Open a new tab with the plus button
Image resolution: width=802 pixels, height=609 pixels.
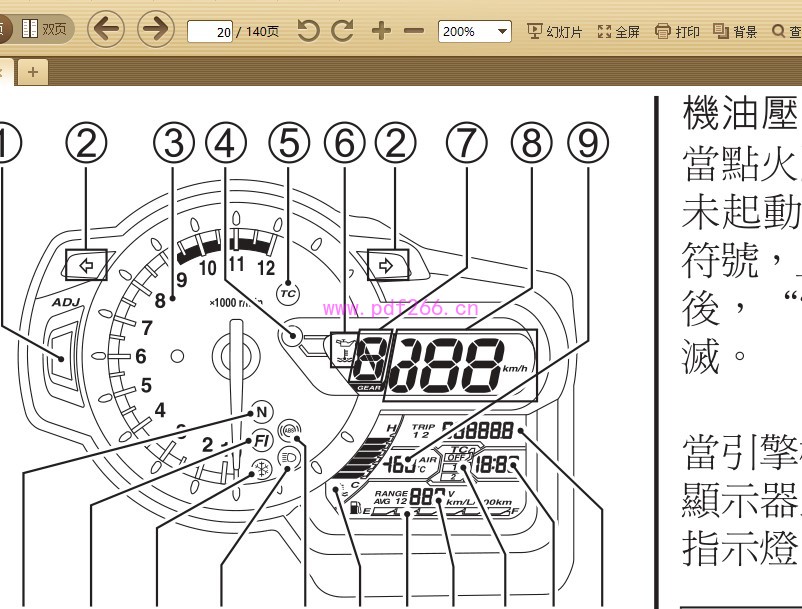coord(32,71)
